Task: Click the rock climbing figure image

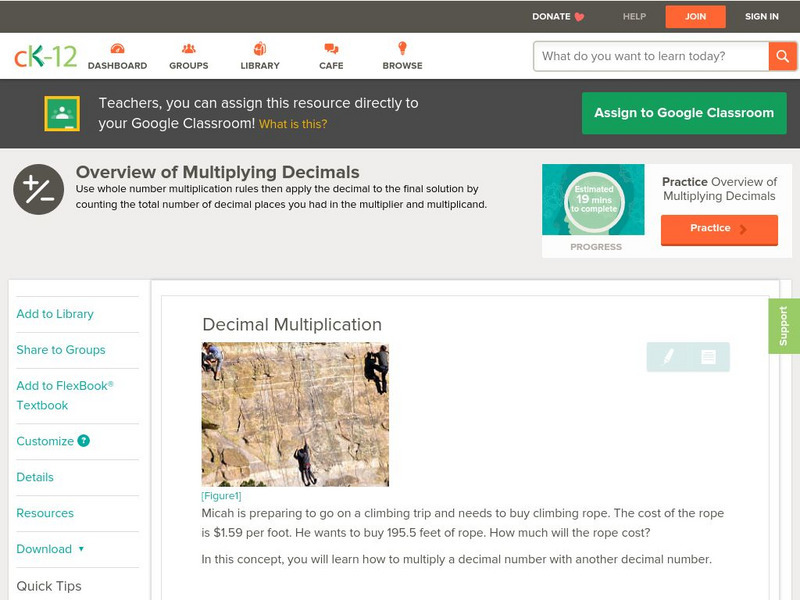Action: point(295,414)
